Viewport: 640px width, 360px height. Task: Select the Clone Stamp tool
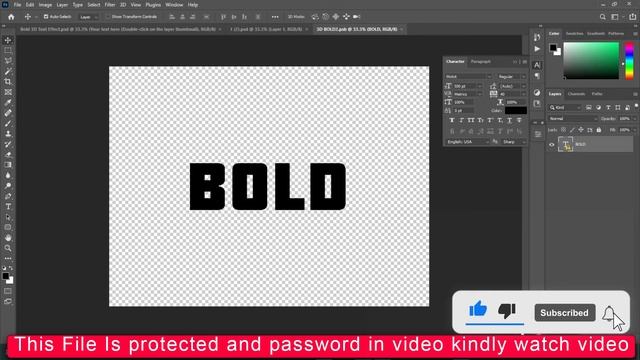click(8, 134)
